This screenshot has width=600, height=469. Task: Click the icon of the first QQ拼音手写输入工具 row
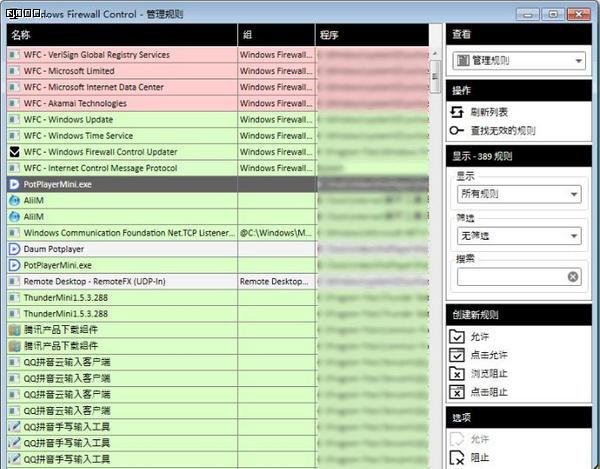pos(14,427)
